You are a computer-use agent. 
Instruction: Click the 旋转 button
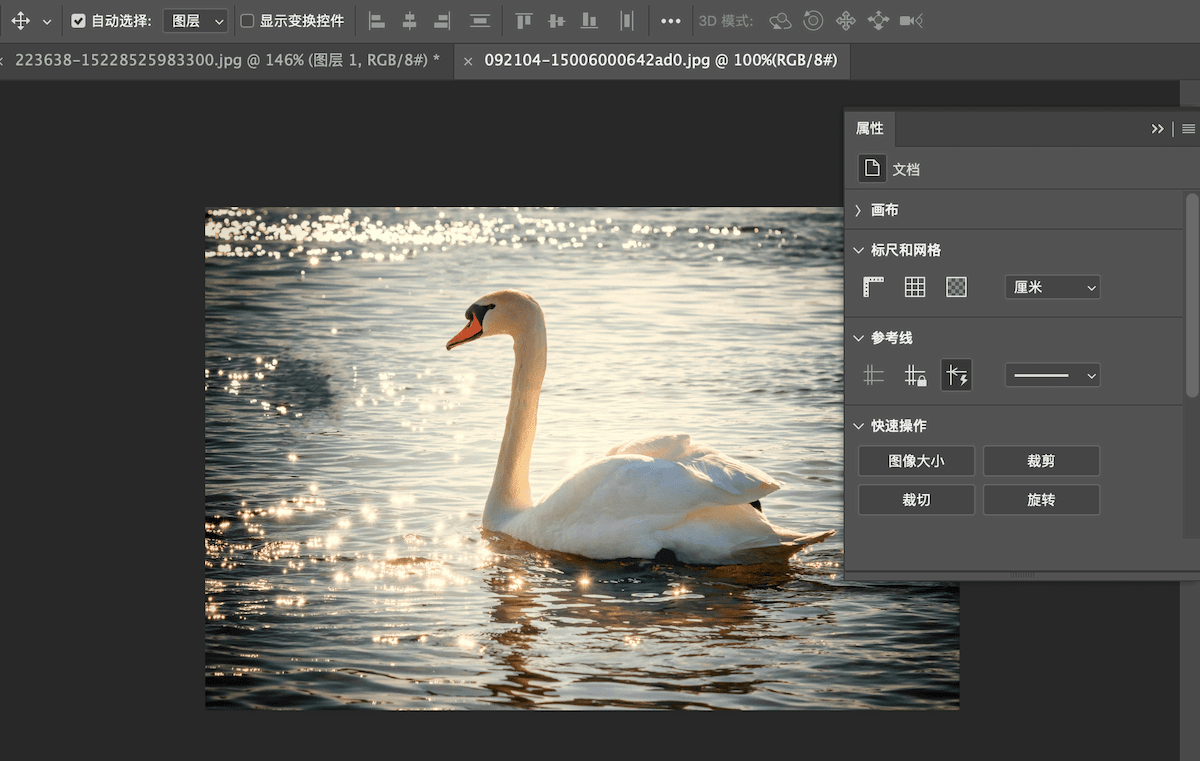[x=1041, y=500]
